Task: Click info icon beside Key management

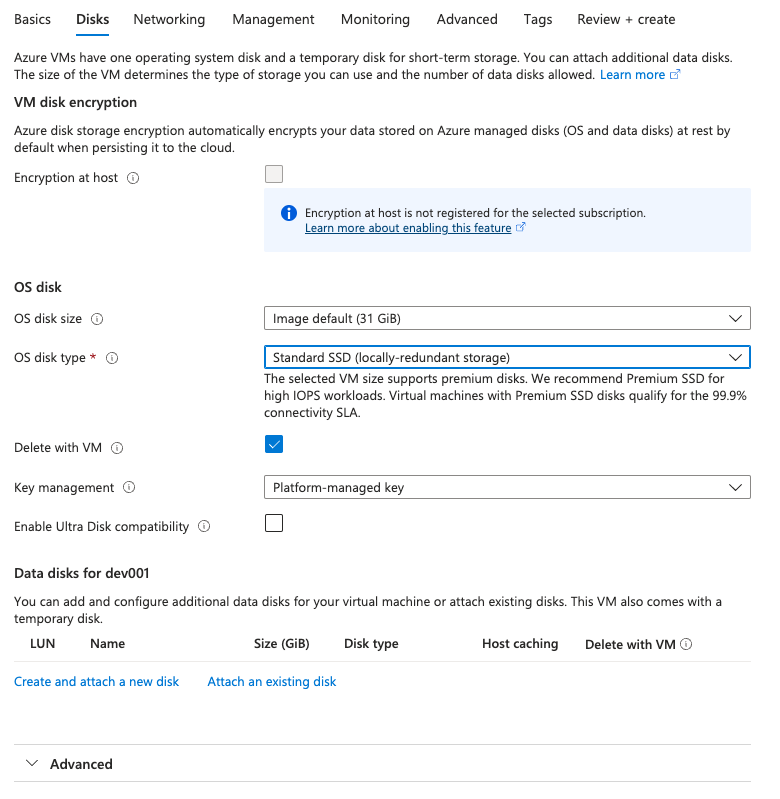Action: coord(129,487)
